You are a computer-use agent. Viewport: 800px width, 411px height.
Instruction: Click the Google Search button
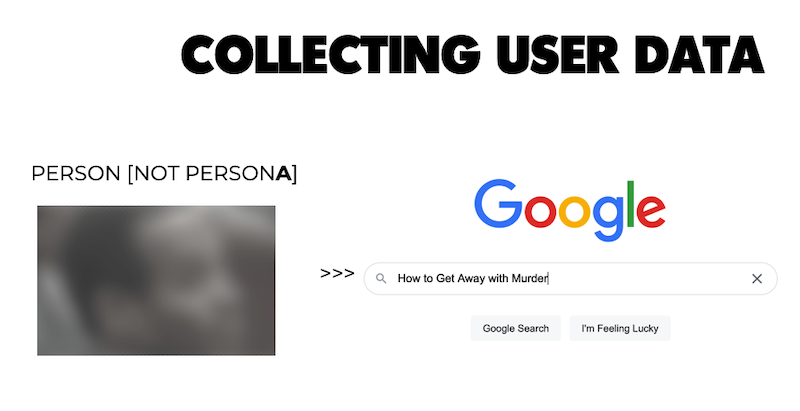coord(516,328)
